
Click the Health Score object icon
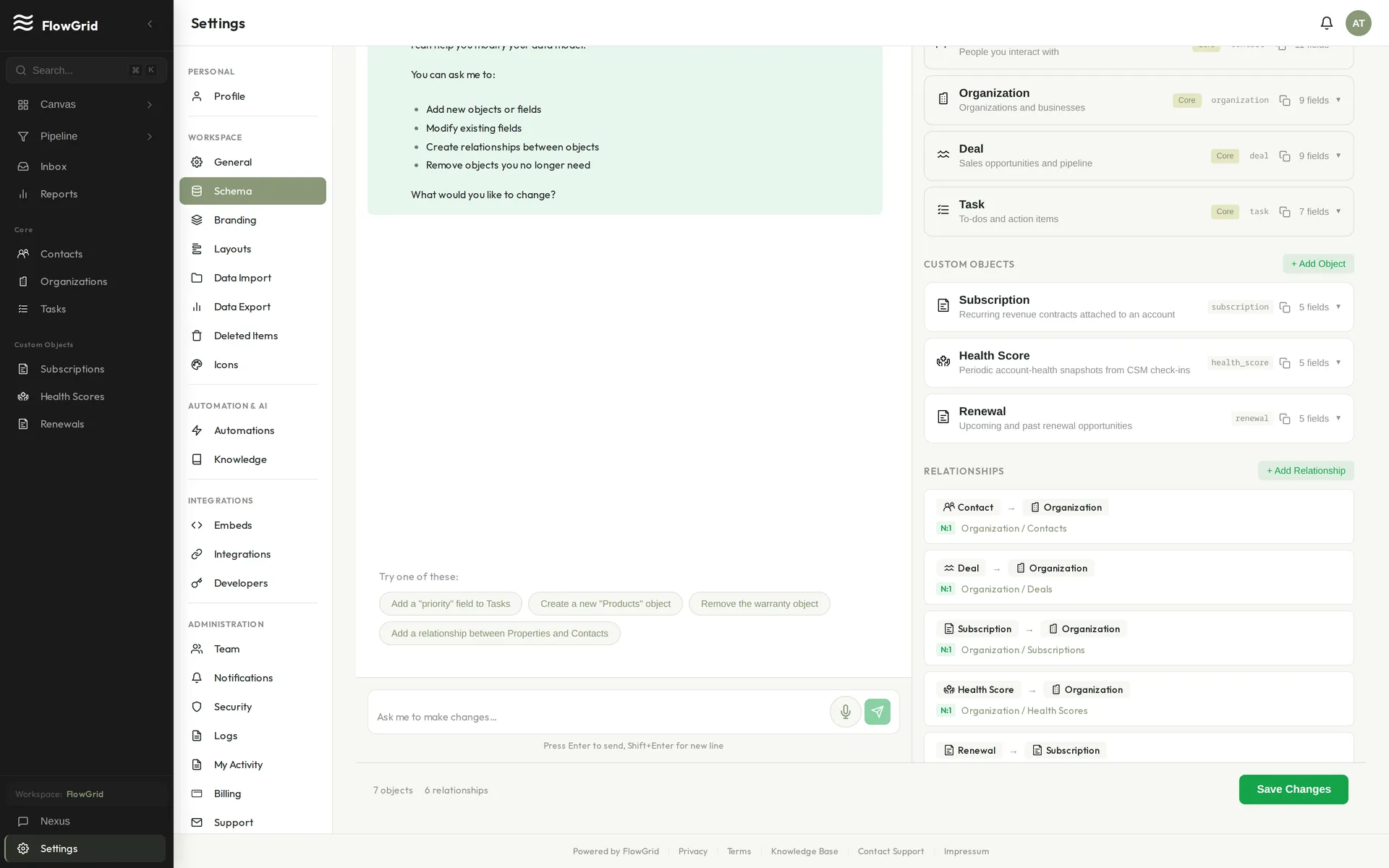coord(943,361)
